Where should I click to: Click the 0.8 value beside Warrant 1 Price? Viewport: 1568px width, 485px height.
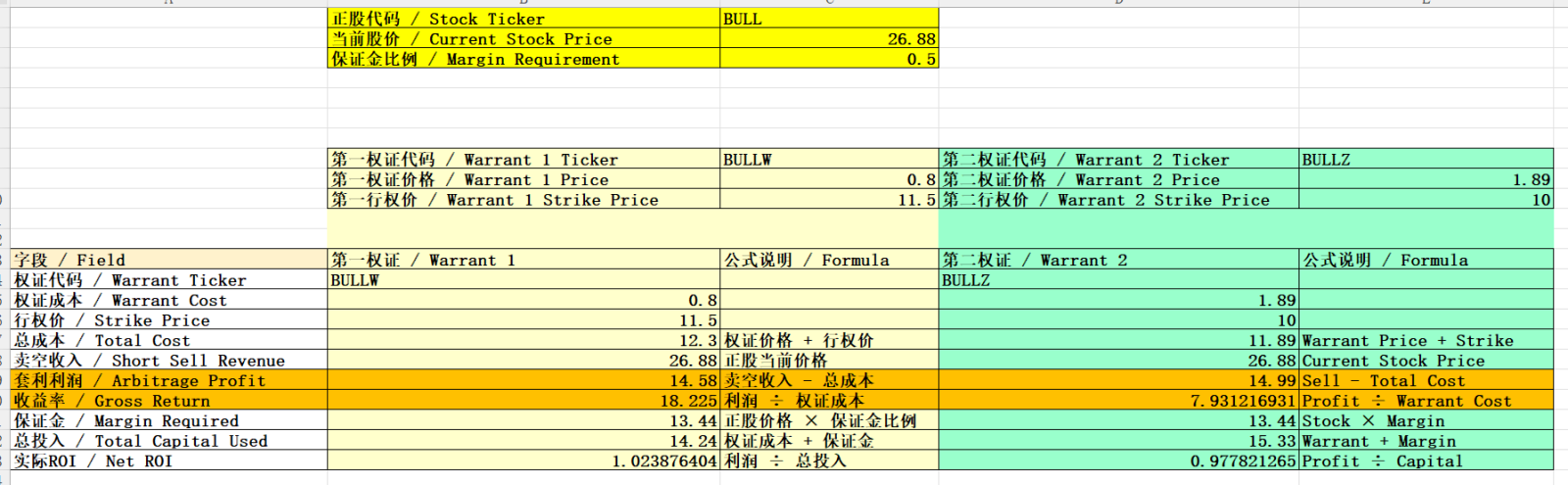(x=829, y=179)
